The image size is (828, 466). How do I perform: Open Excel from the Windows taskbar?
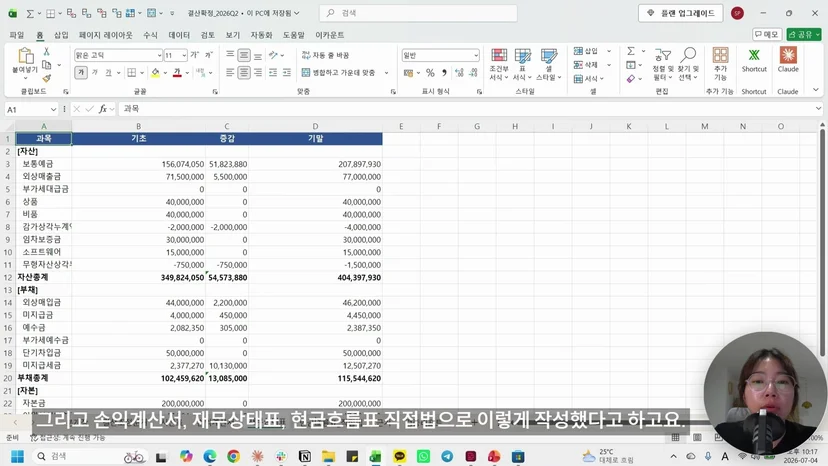(375, 456)
